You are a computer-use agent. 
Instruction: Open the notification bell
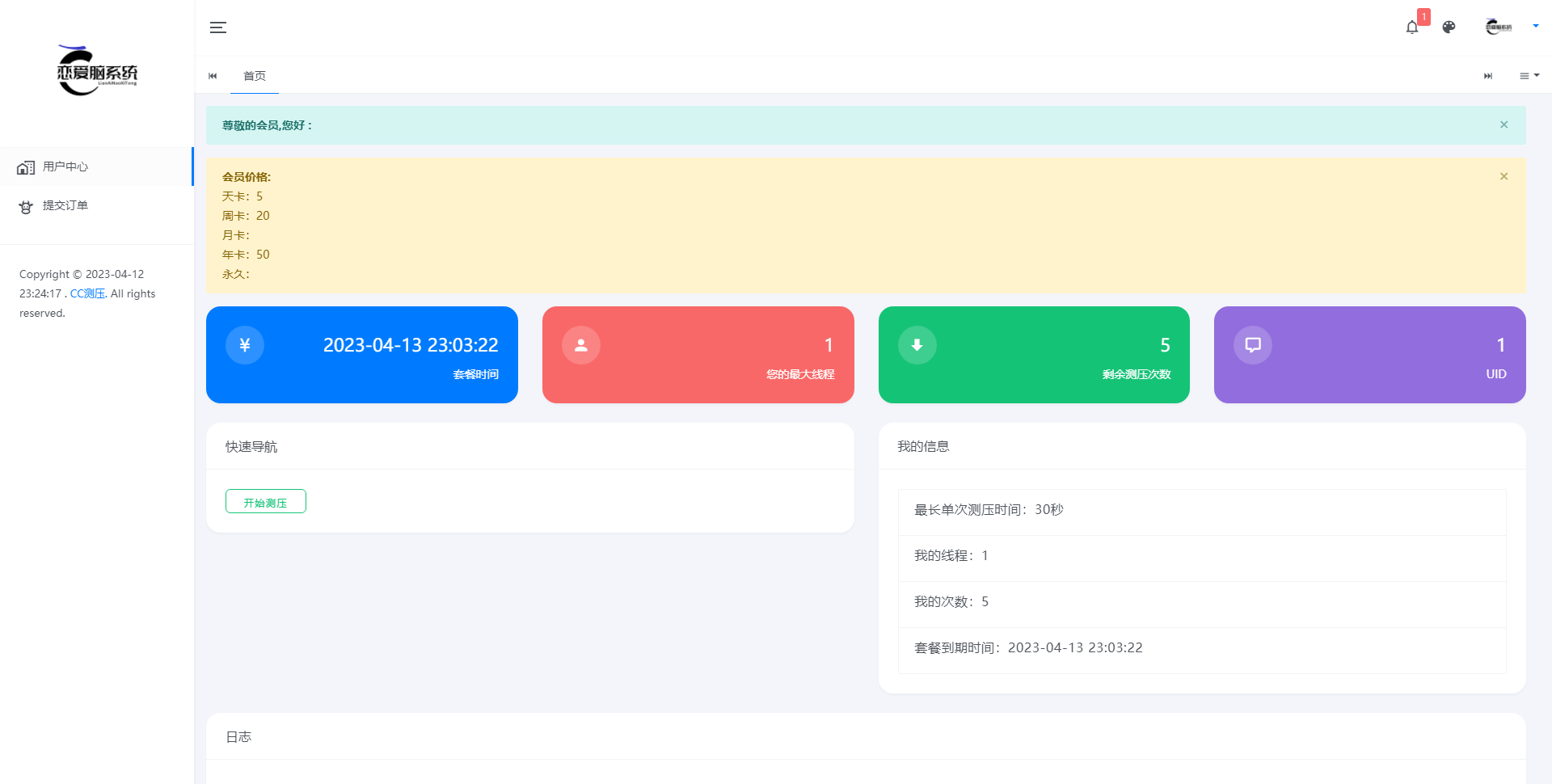(1412, 27)
